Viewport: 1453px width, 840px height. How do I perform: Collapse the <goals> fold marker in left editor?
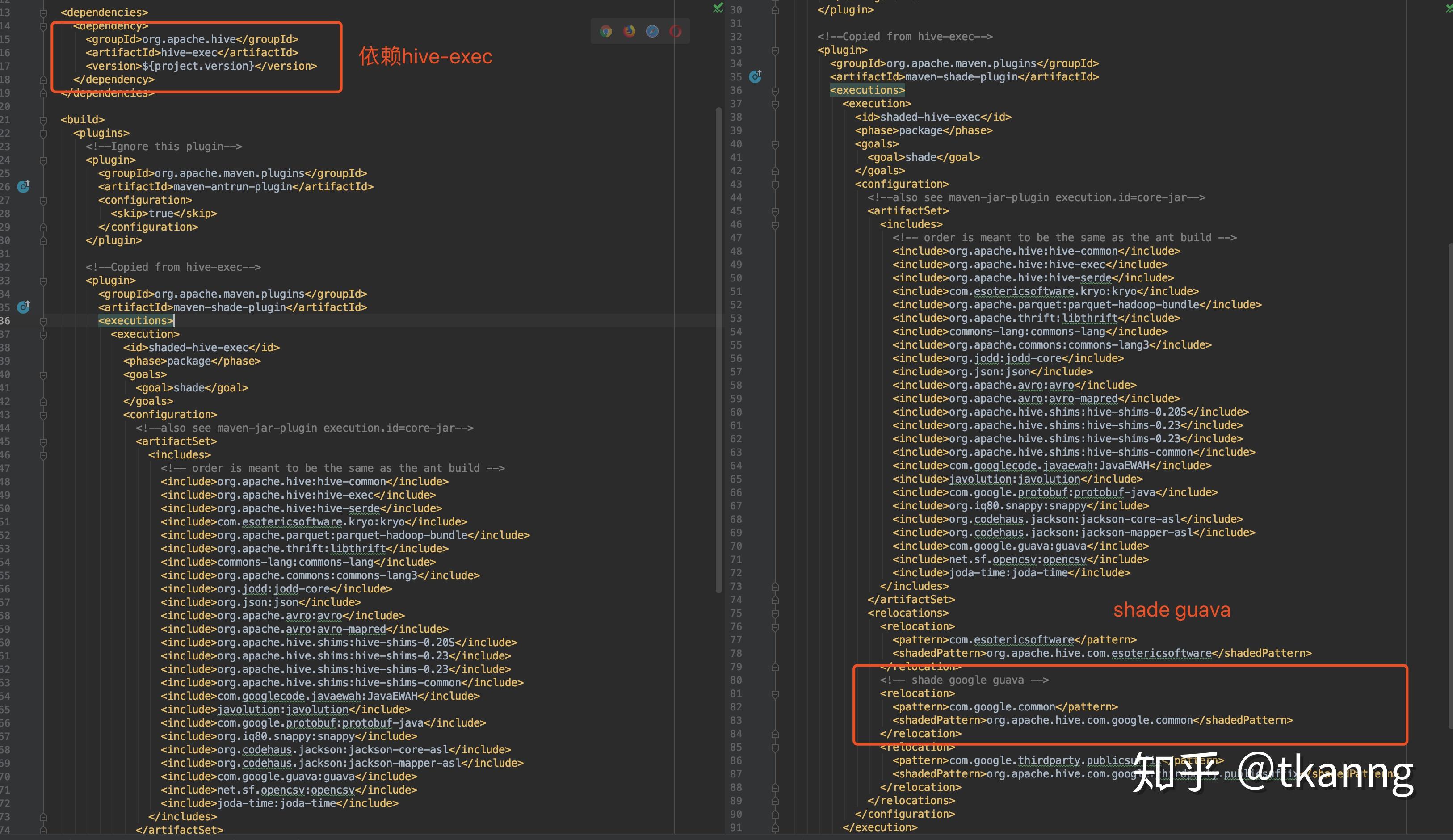tap(43, 375)
